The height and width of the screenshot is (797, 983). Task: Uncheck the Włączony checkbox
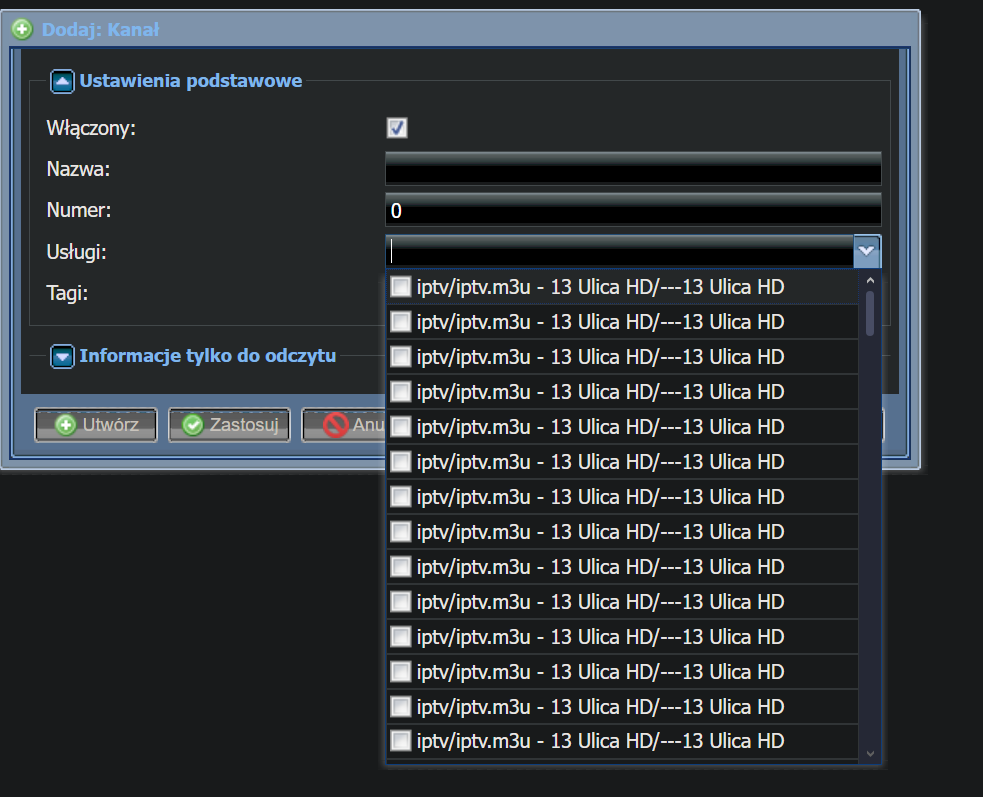point(397,128)
